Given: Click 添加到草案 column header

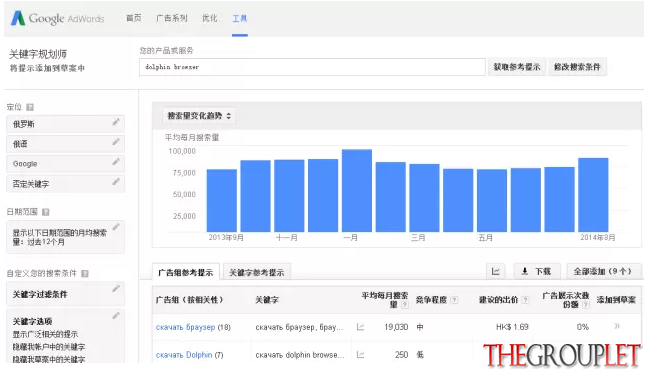Looking at the screenshot, I should click(616, 300).
